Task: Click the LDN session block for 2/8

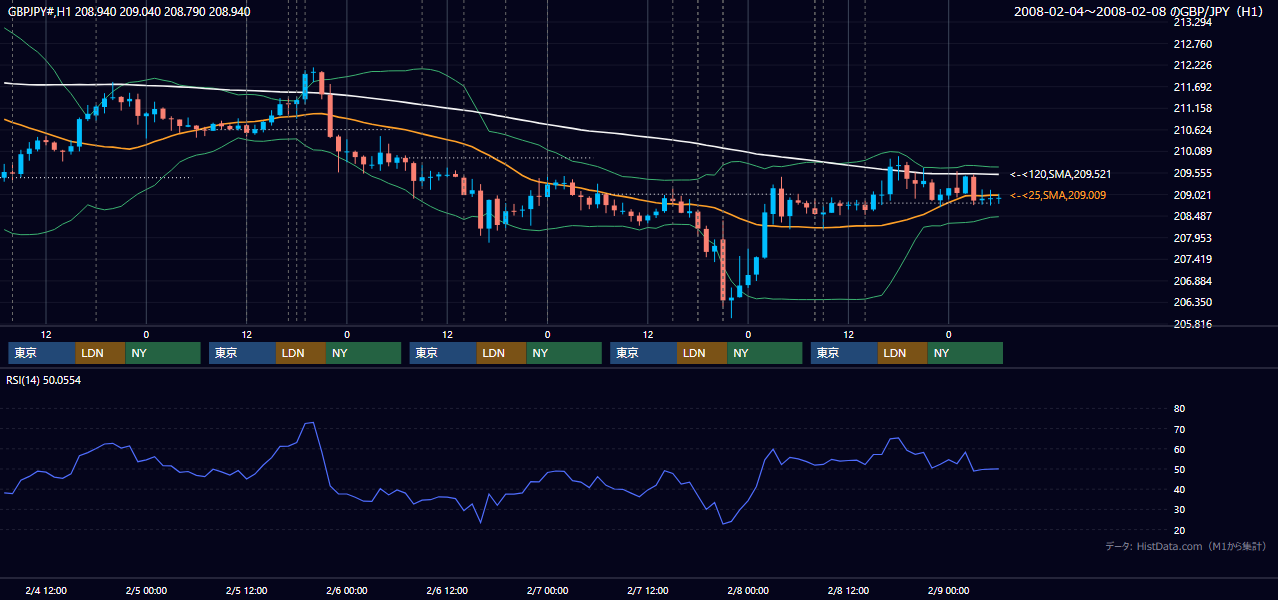Action: 903,353
